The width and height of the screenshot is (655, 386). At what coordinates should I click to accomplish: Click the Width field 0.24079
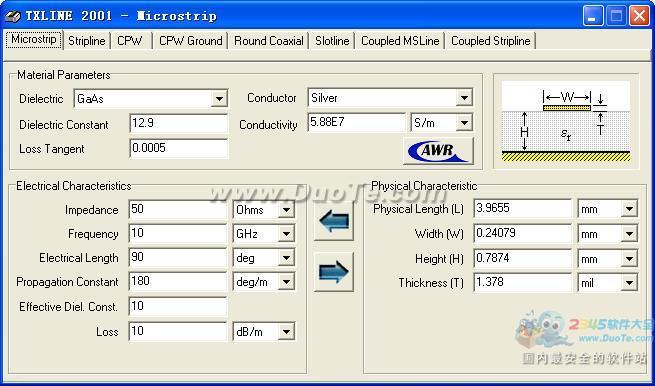(x=523, y=234)
